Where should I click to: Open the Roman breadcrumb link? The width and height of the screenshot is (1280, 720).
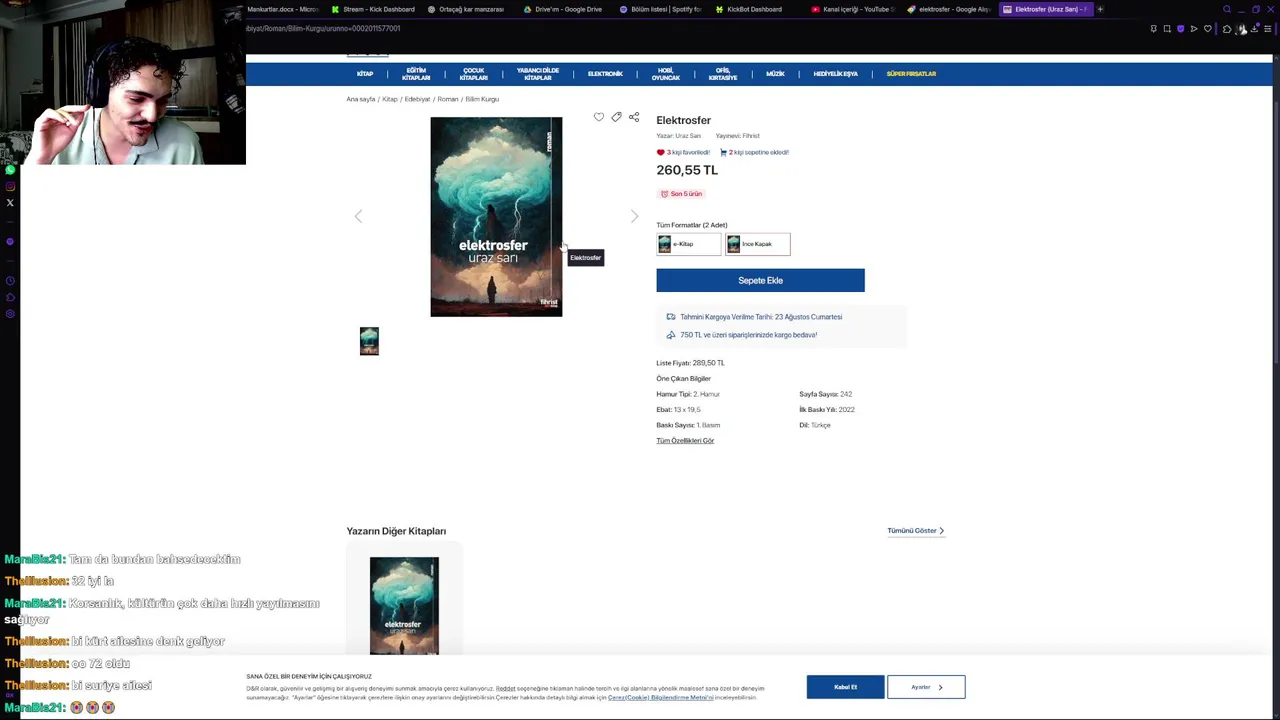pyautogui.click(x=447, y=99)
